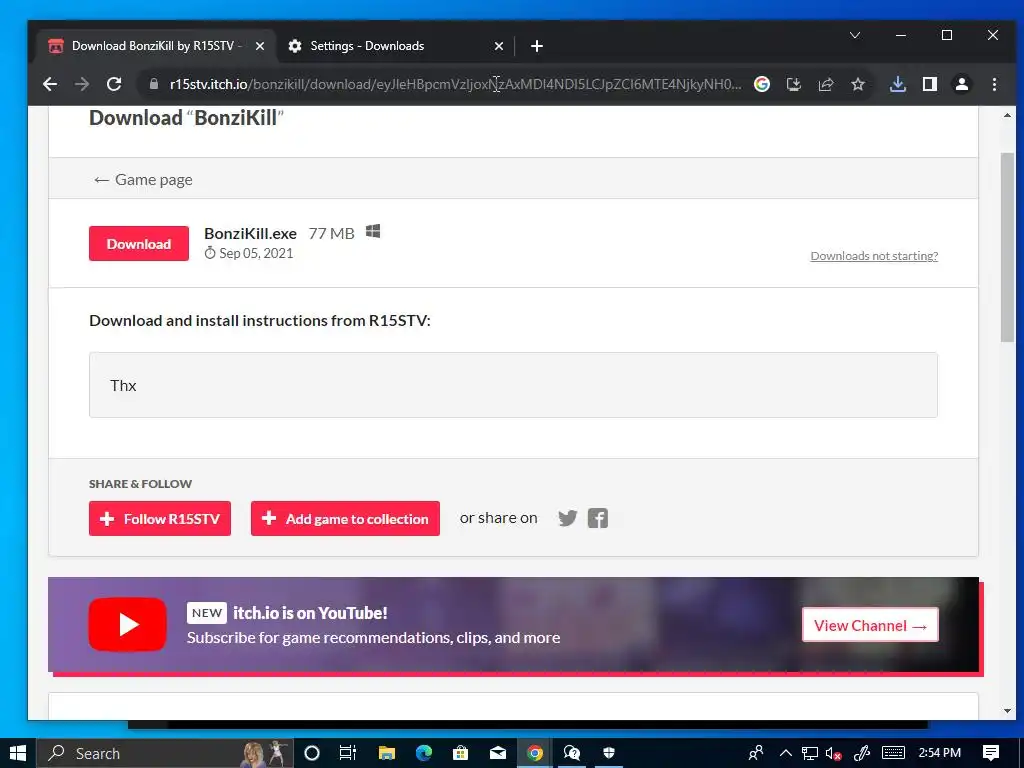Share on Twitter icon
Viewport: 1024px width, 768px height.
point(568,519)
